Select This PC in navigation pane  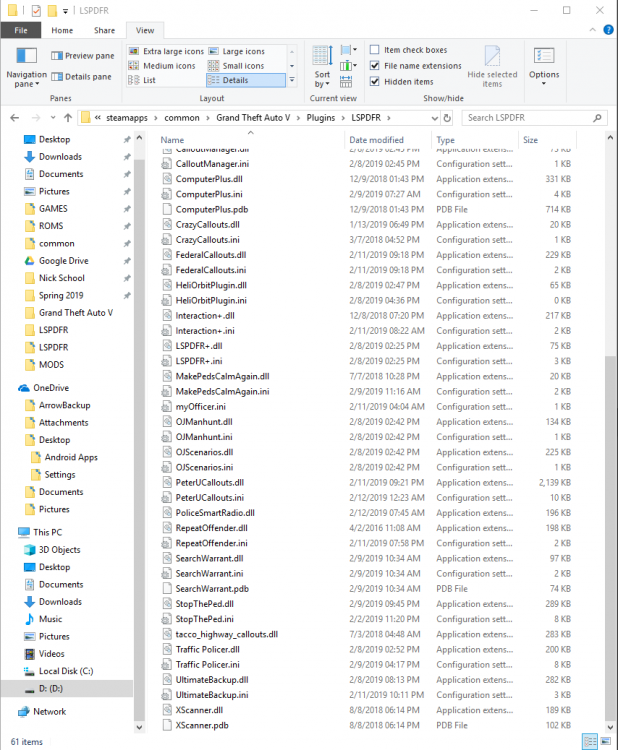click(x=47, y=532)
